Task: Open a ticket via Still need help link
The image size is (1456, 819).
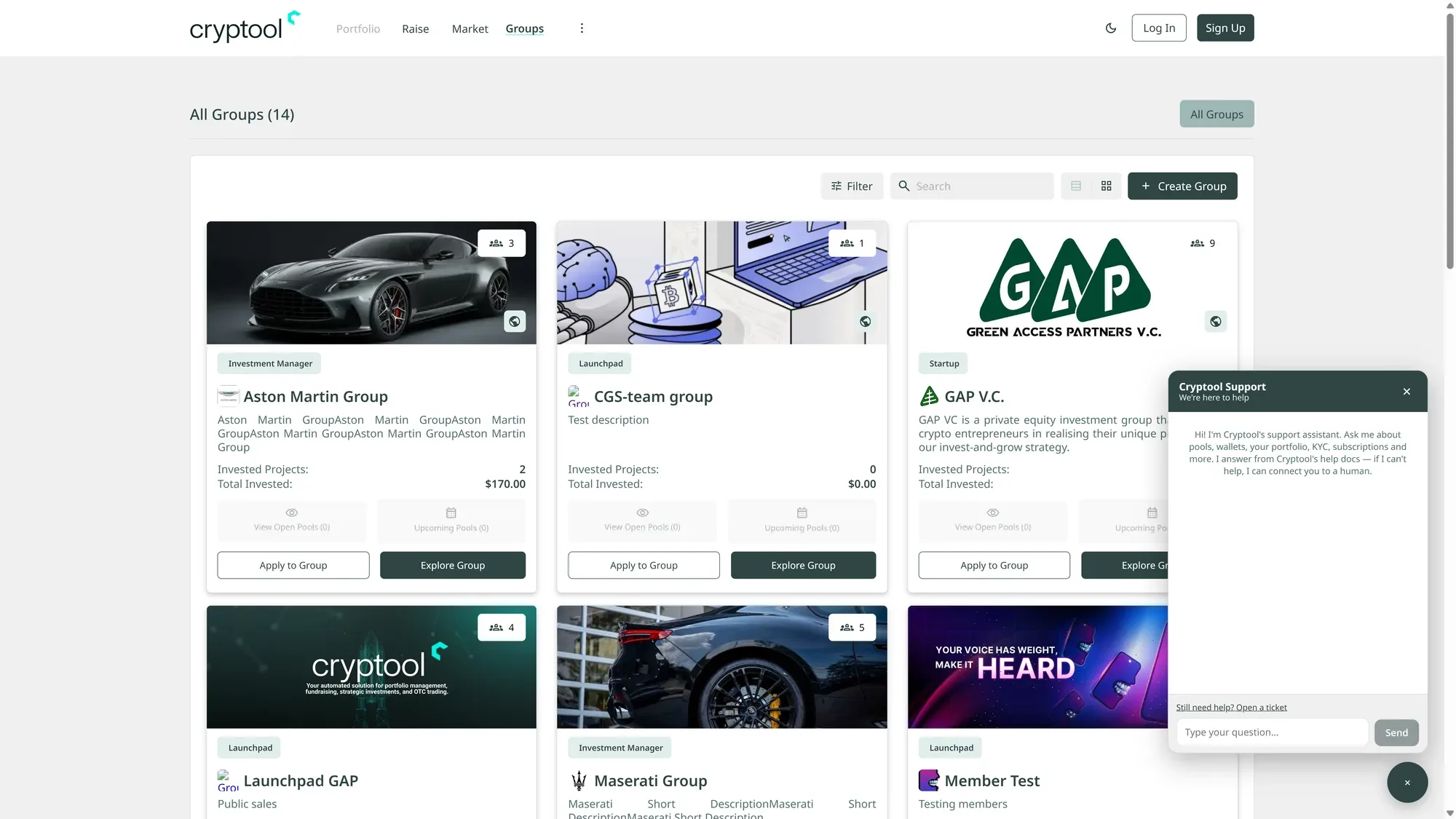Action: point(1231,708)
